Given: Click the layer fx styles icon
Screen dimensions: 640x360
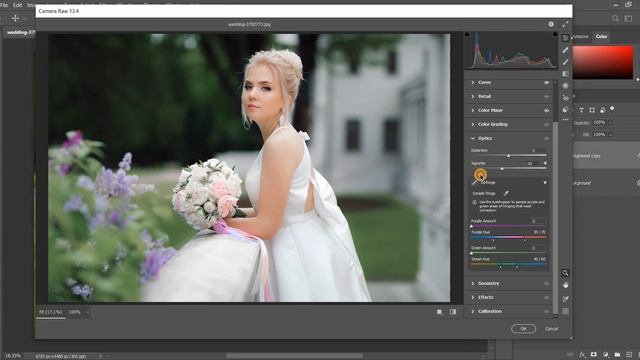Looking at the screenshot, I should point(582,355).
